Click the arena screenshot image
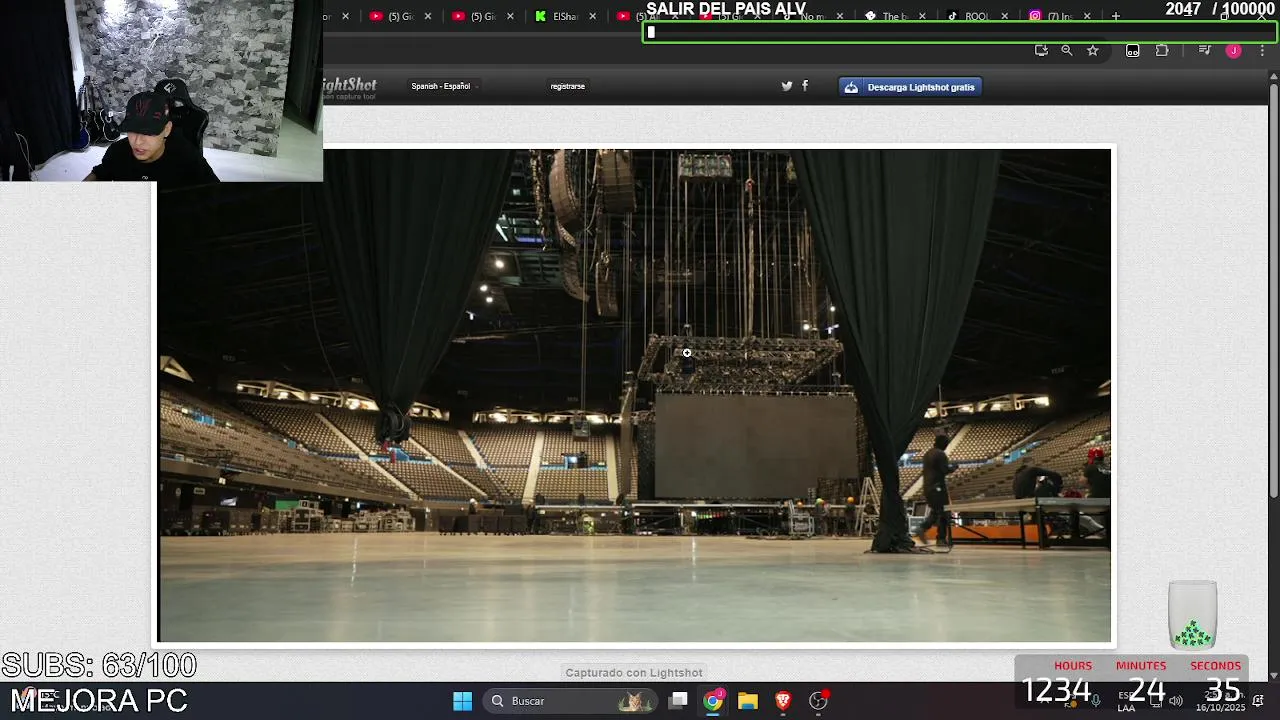This screenshot has width=1280, height=720. pyautogui.click(x=634, y=396)
